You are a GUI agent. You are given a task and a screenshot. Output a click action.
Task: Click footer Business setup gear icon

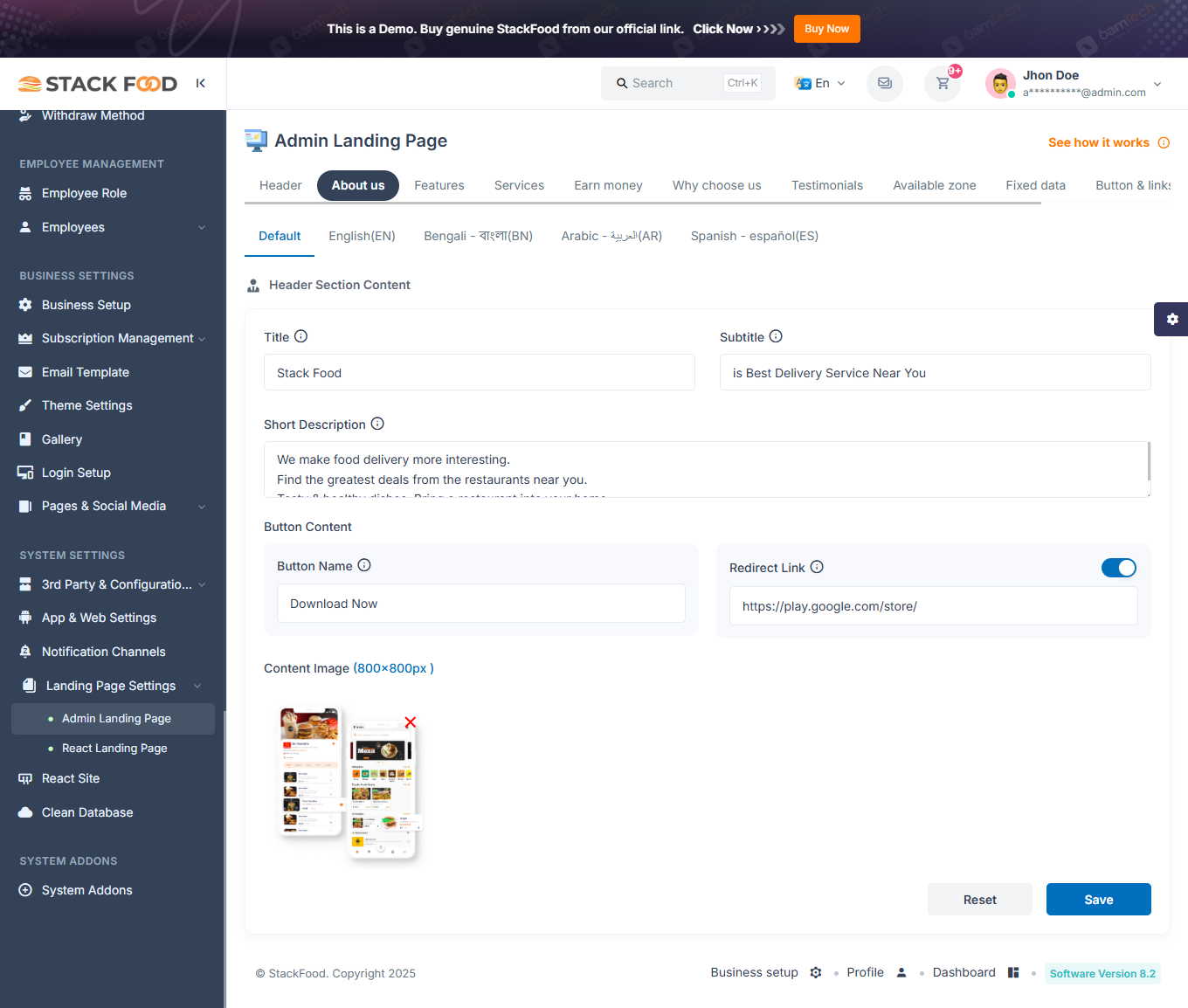click(816, 972)
